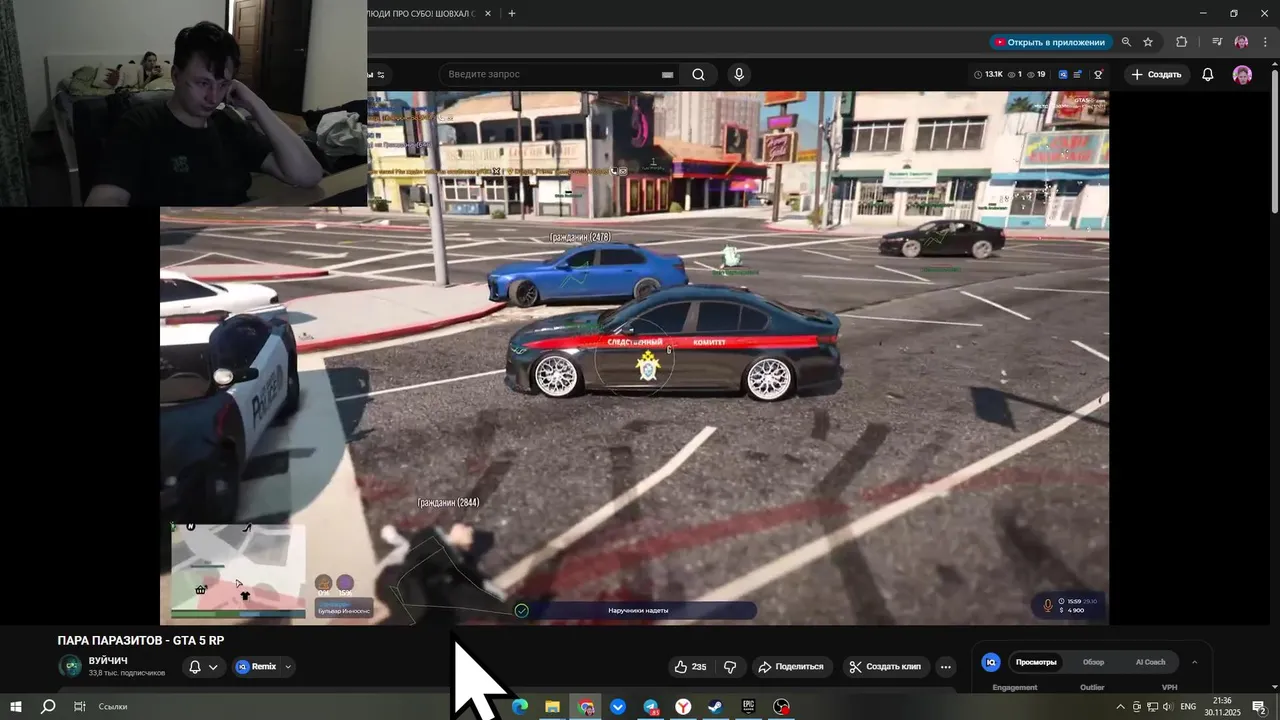Click the Remix button
This screenshot has height=720, width=1280.
257,667
